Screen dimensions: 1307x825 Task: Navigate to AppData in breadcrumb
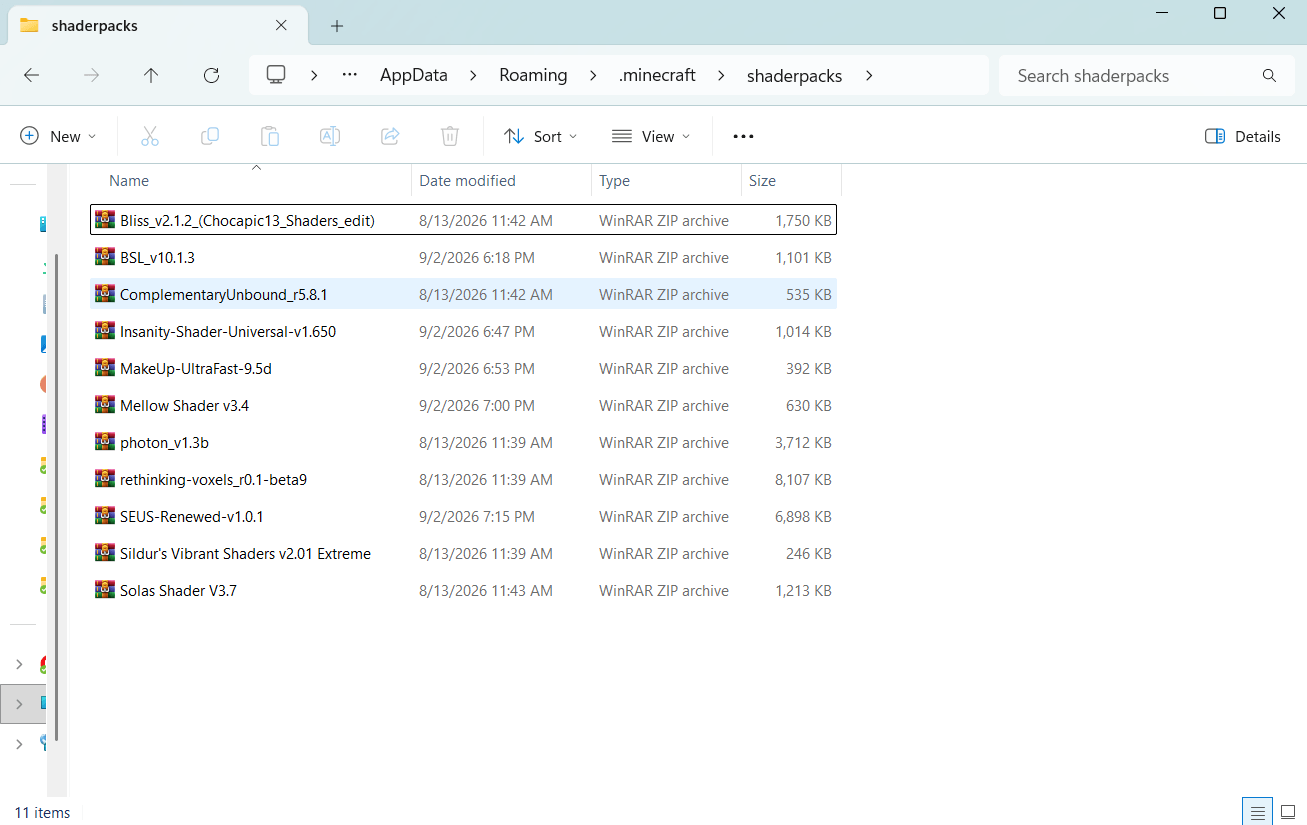point(414,75)
